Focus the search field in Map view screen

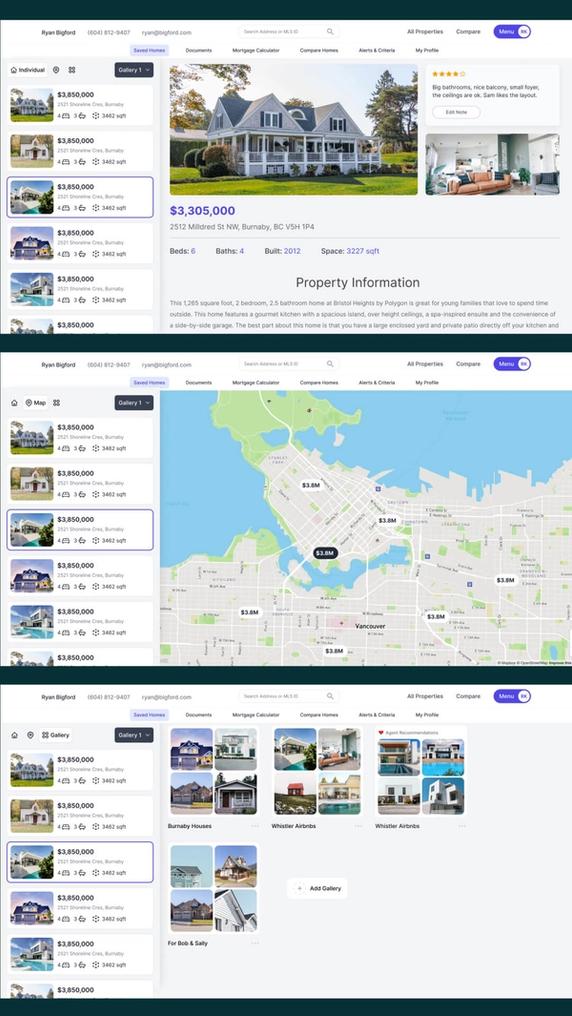tap(288, 364)
